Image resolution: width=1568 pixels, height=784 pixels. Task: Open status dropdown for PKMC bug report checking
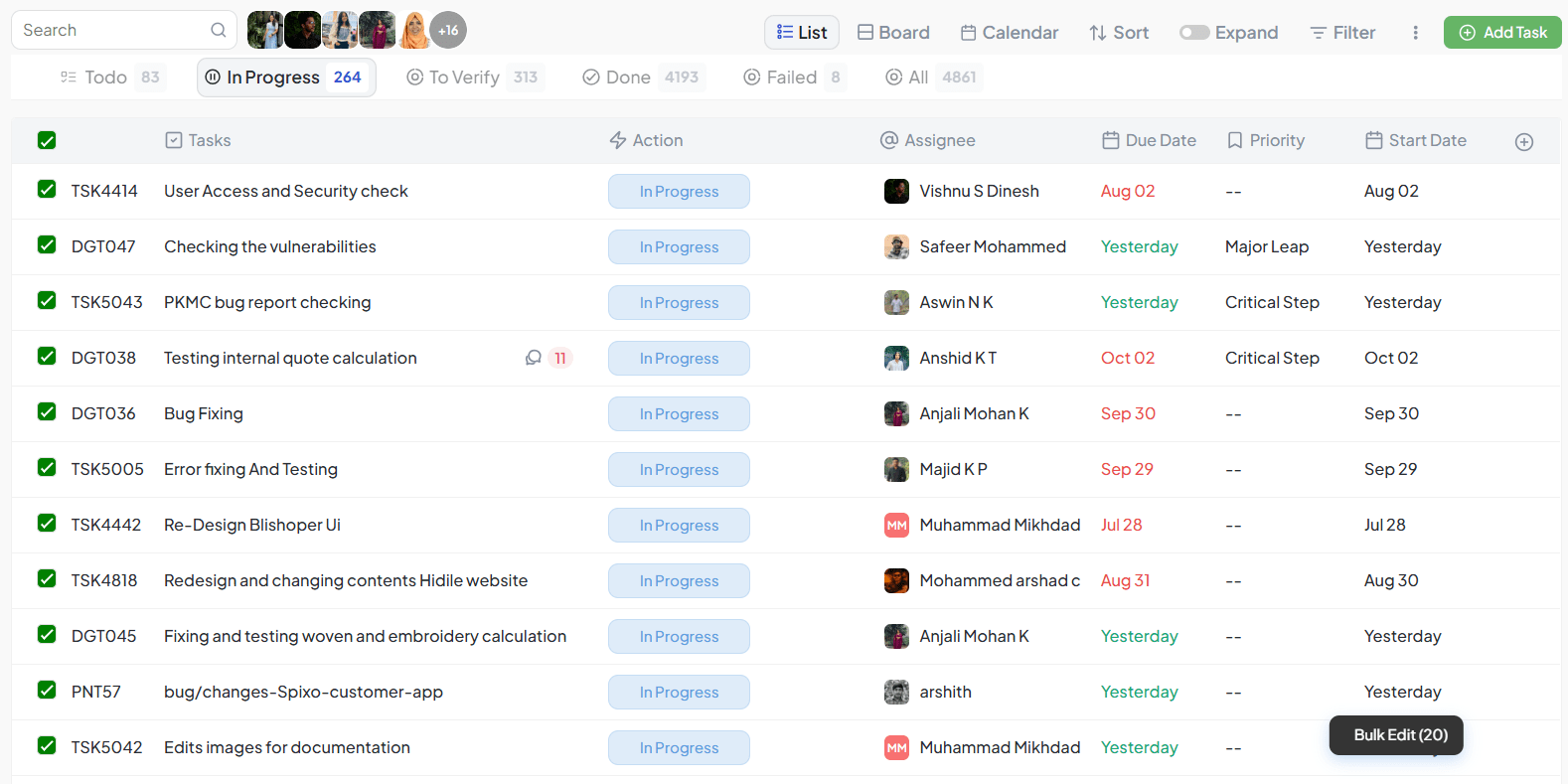click(679, 303)
